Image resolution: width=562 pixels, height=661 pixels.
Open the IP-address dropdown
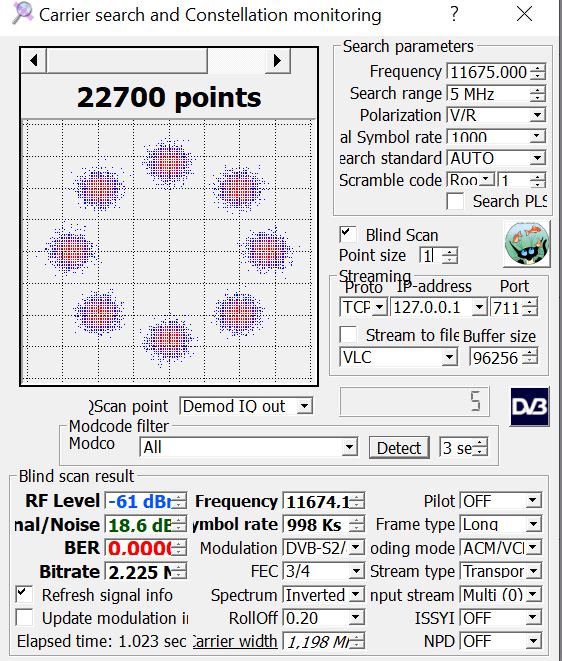(x=479, y=307)
